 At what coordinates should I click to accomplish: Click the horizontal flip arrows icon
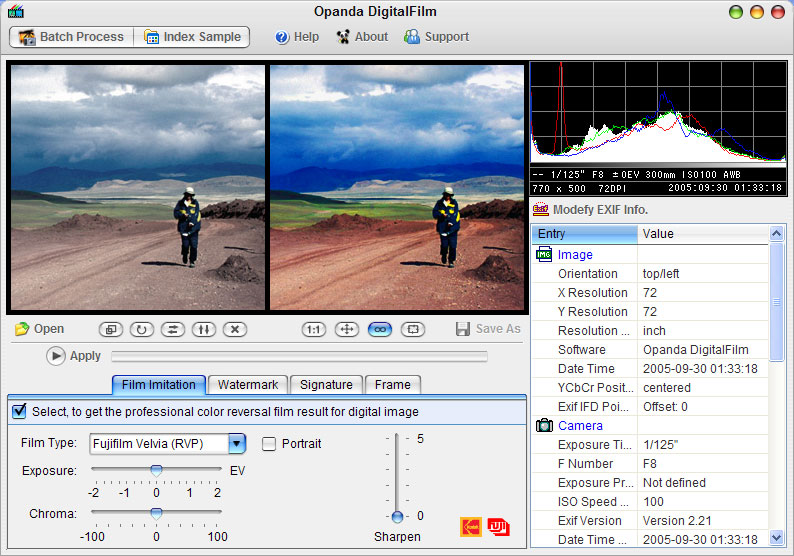(173, 330)
